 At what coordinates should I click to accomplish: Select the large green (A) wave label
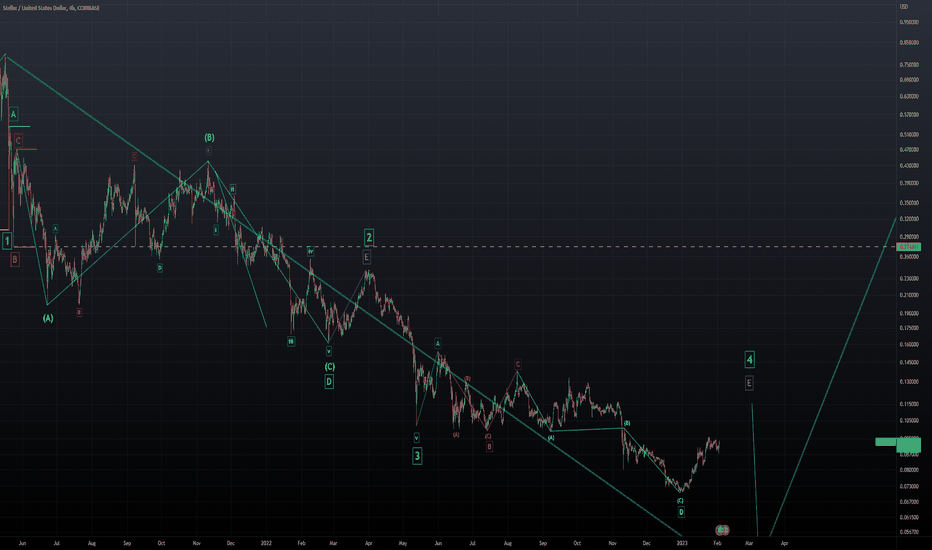pos(48,318)
